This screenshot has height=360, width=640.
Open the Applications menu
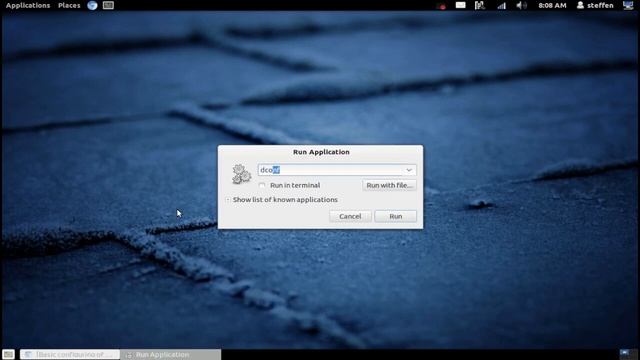28,5
